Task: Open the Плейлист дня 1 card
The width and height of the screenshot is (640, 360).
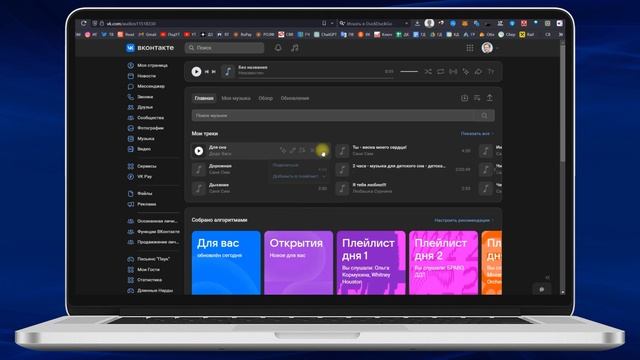Action: [371, 262]
